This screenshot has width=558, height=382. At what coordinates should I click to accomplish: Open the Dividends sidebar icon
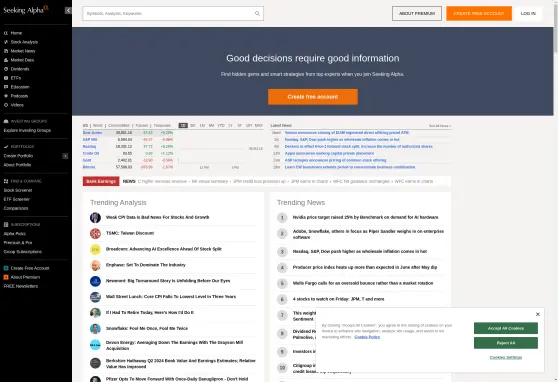[6, 69]
